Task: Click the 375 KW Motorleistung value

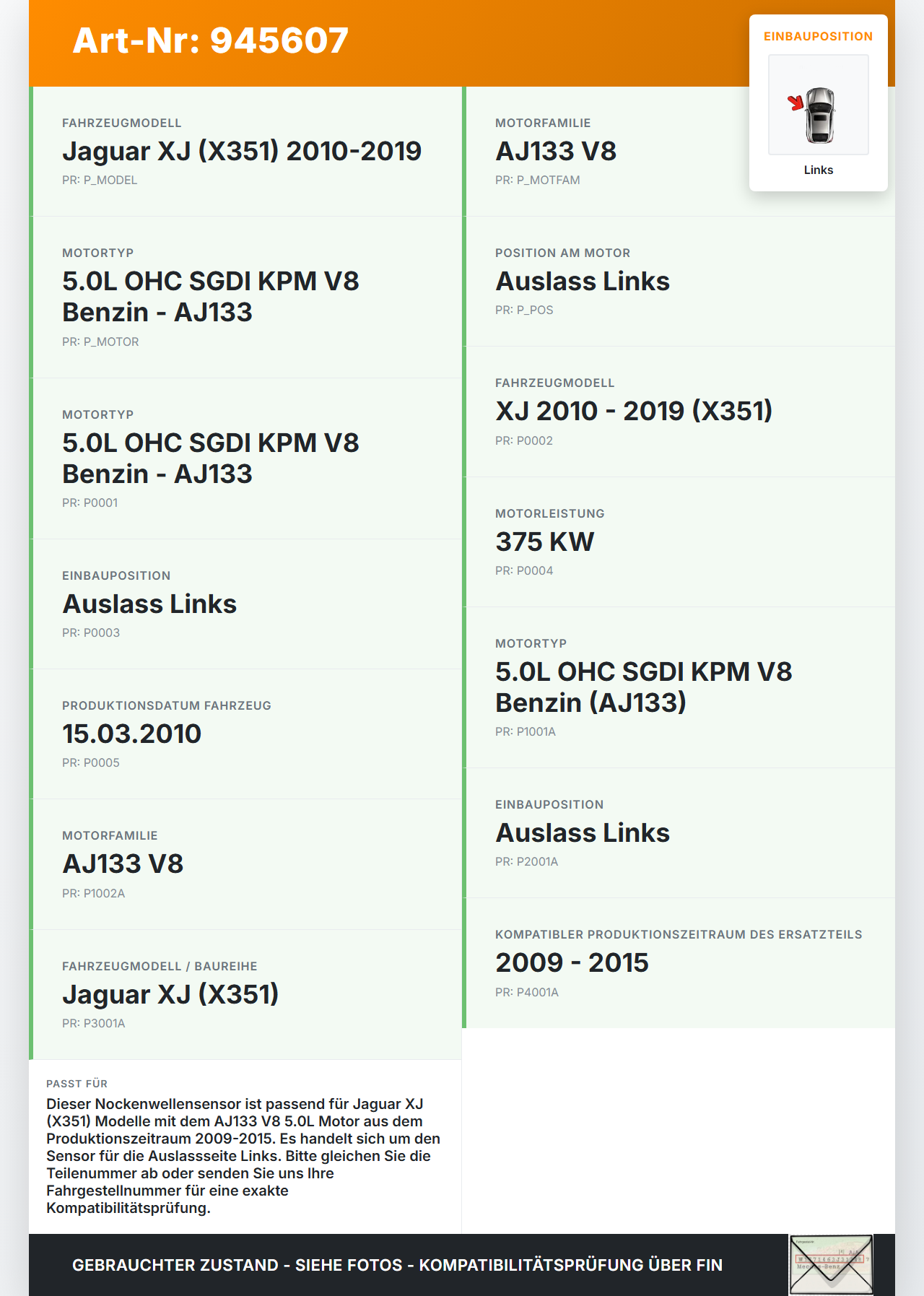Action: click(545, 542)
